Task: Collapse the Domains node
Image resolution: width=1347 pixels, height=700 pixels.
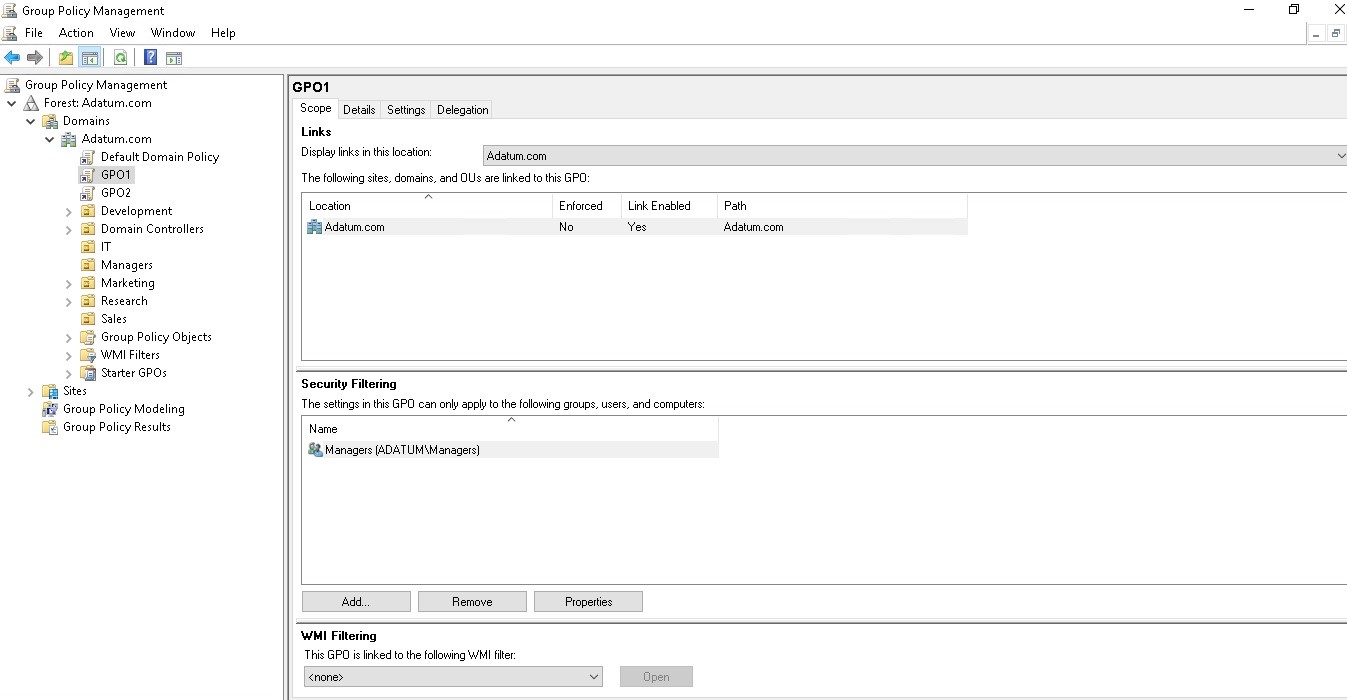Action: coord(31,121)
